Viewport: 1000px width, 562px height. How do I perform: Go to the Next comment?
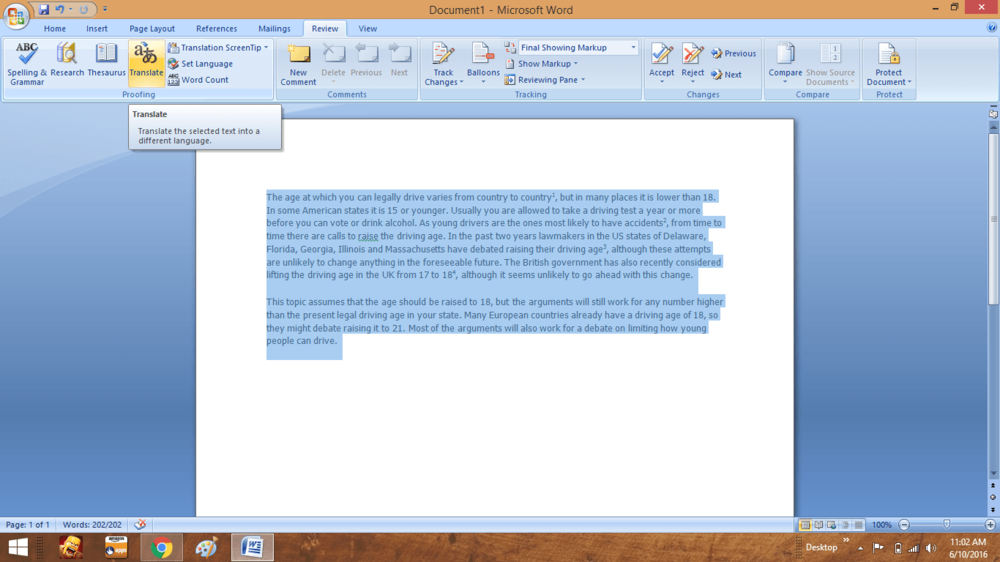[399, 60]
